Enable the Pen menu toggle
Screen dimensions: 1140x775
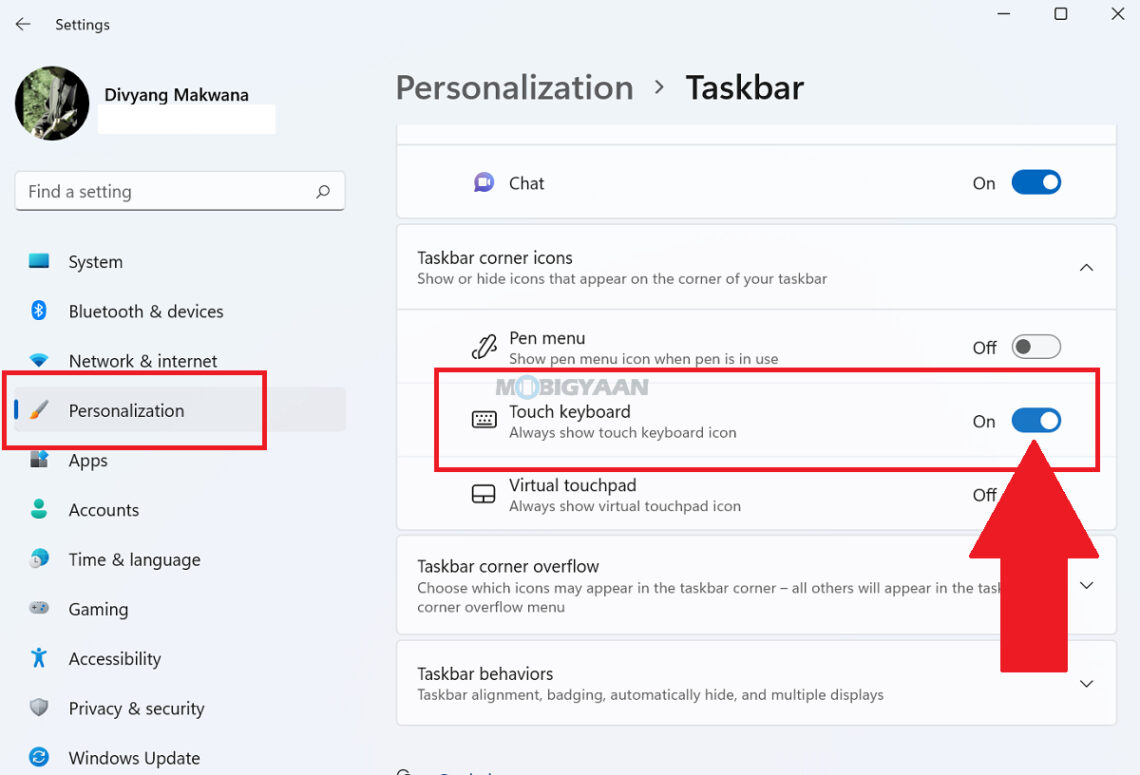point(1036,346)
